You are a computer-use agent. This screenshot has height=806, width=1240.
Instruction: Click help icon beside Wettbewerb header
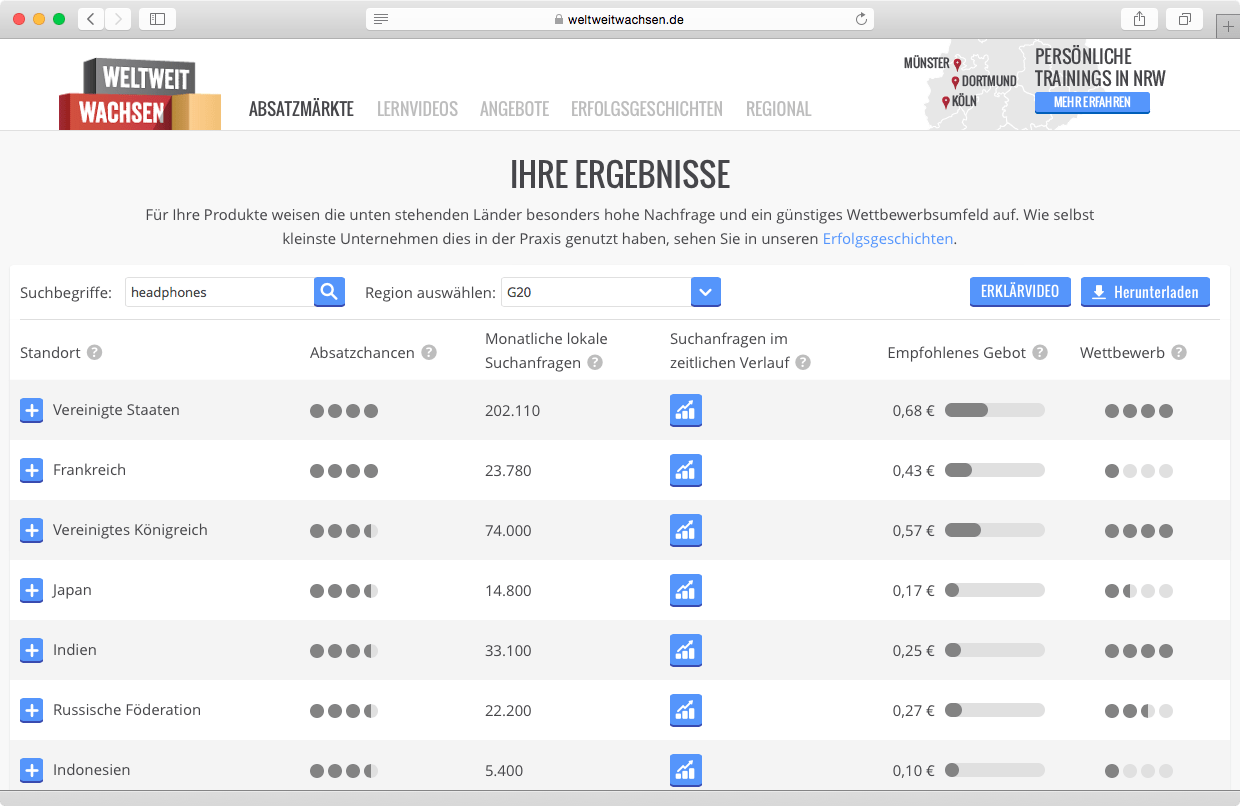coord(1179,352)
